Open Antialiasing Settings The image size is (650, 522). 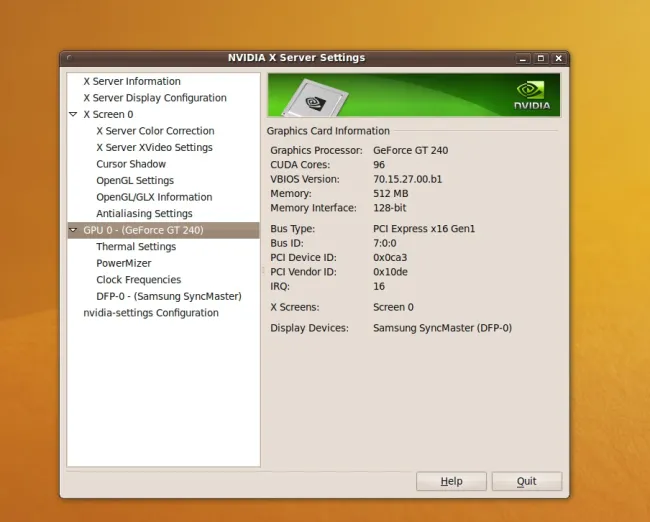[144, 214]
